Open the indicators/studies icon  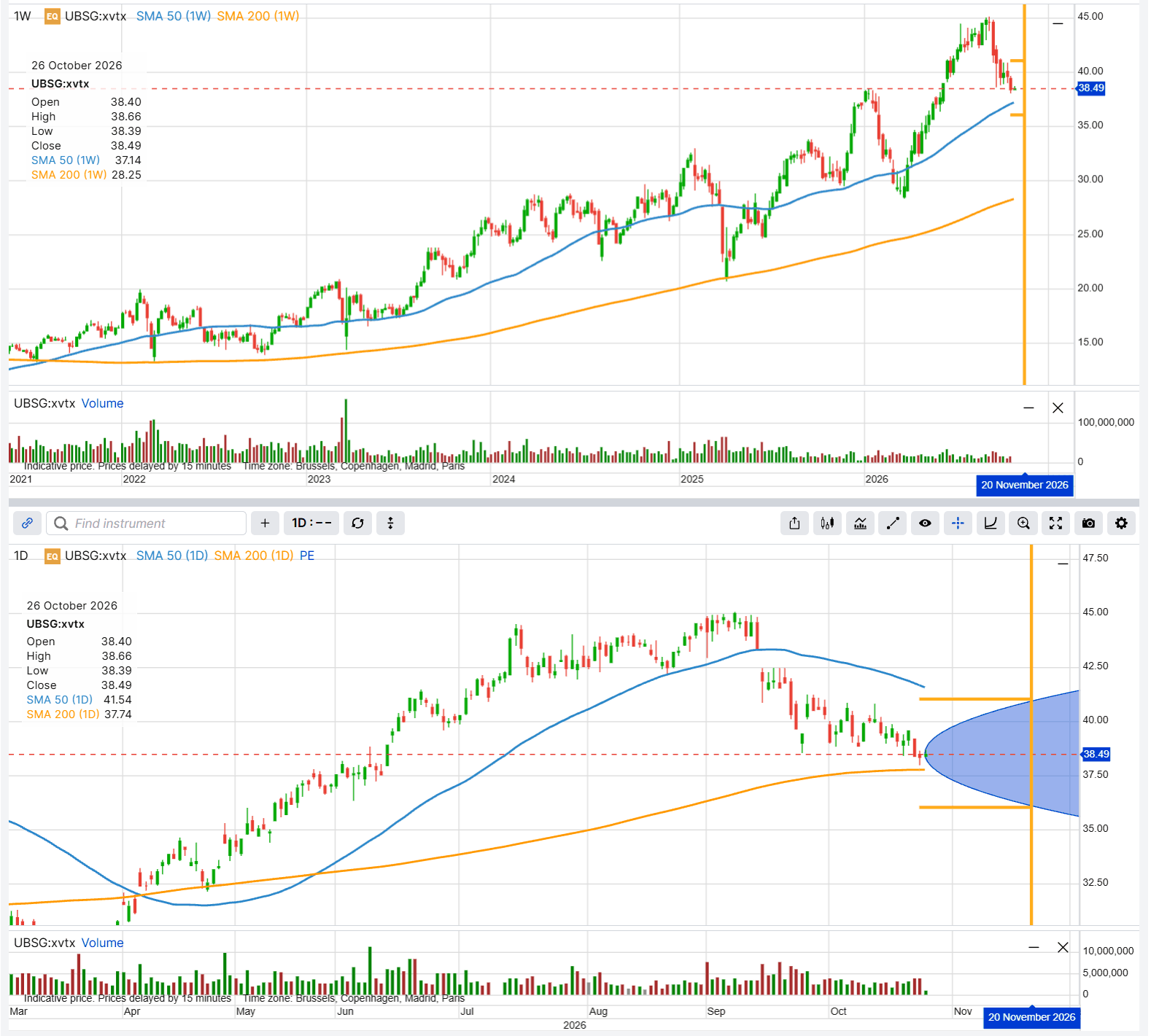(861, 523)
